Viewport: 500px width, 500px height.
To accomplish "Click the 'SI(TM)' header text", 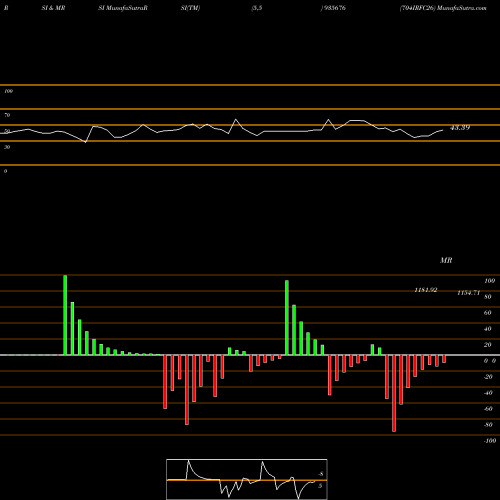I will point(190,8).
